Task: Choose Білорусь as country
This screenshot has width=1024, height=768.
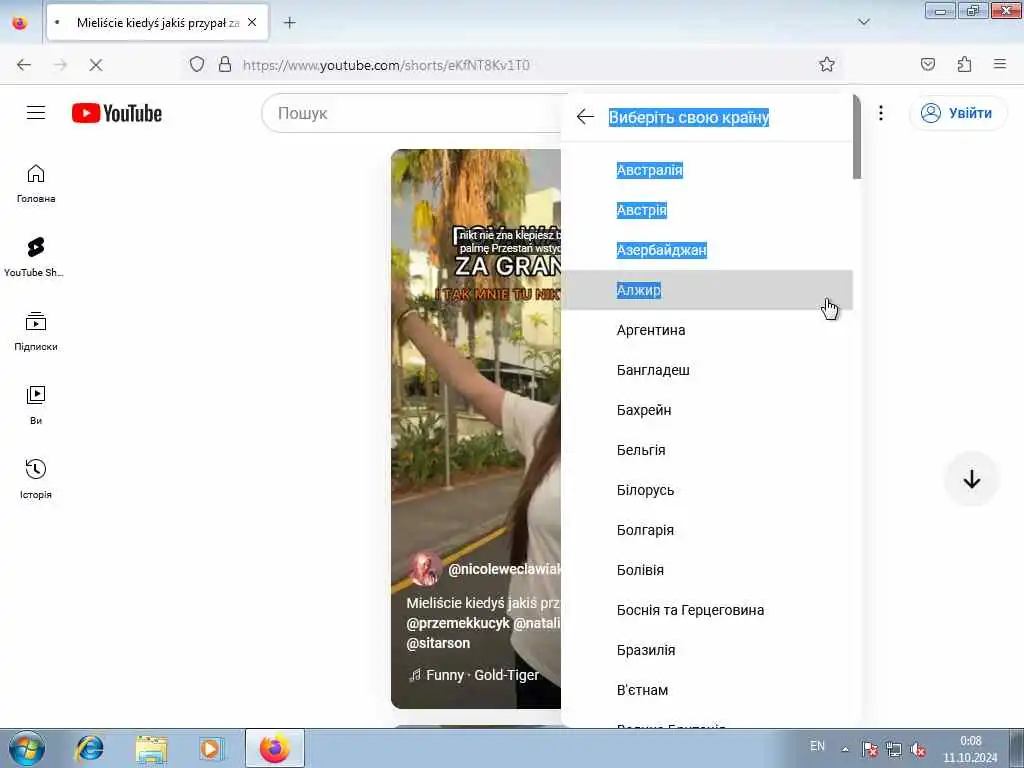Action: [x=707, y=490]
